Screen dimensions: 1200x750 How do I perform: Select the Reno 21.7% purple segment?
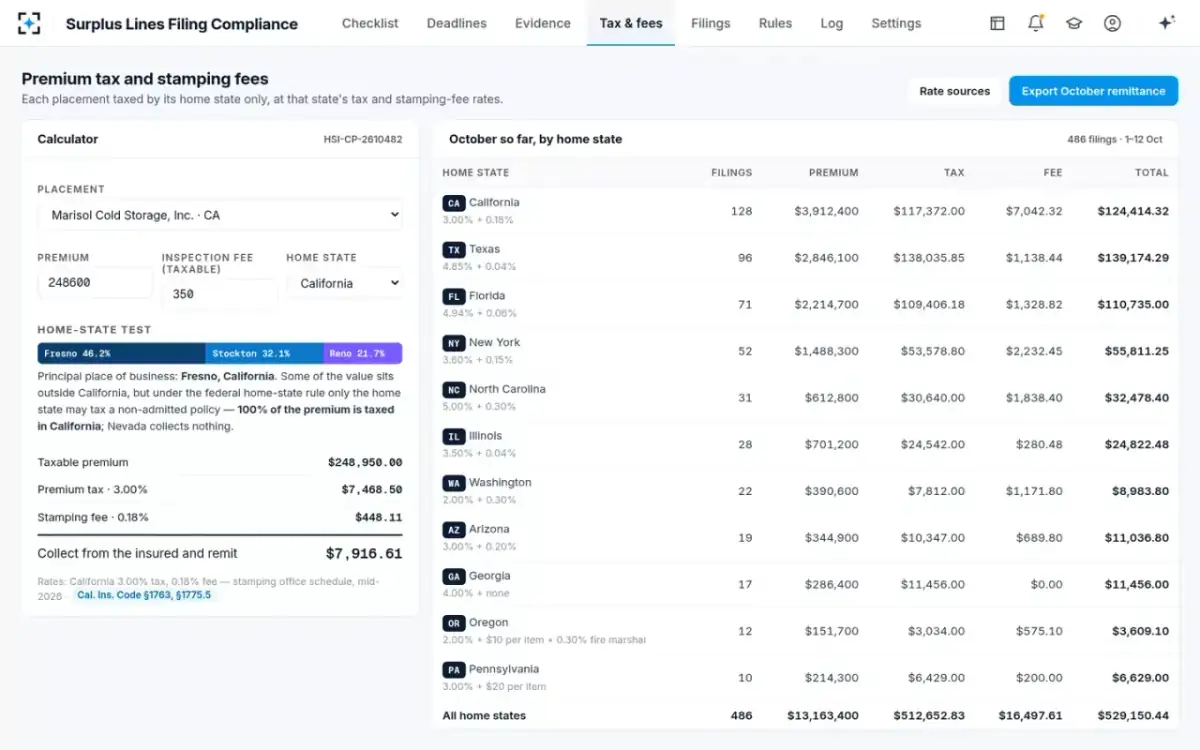coord(363,353)
